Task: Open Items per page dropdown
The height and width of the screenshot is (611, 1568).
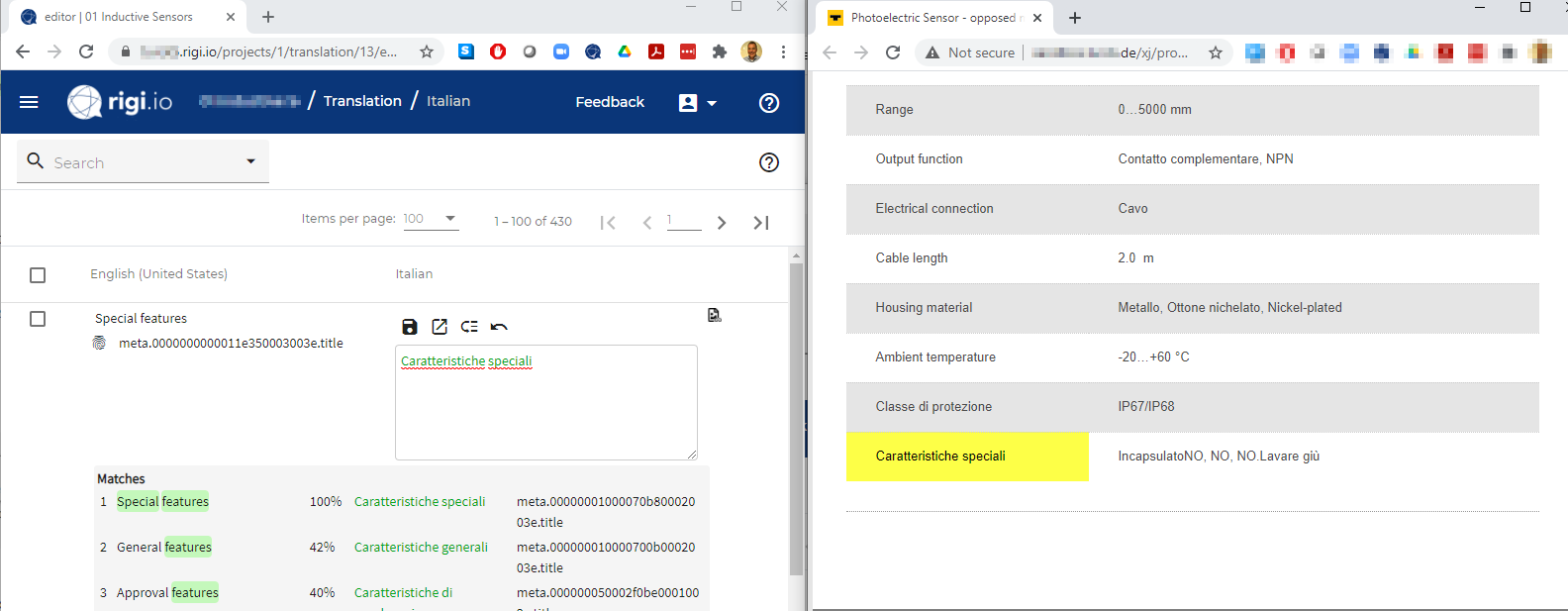Action: point(431,219)
